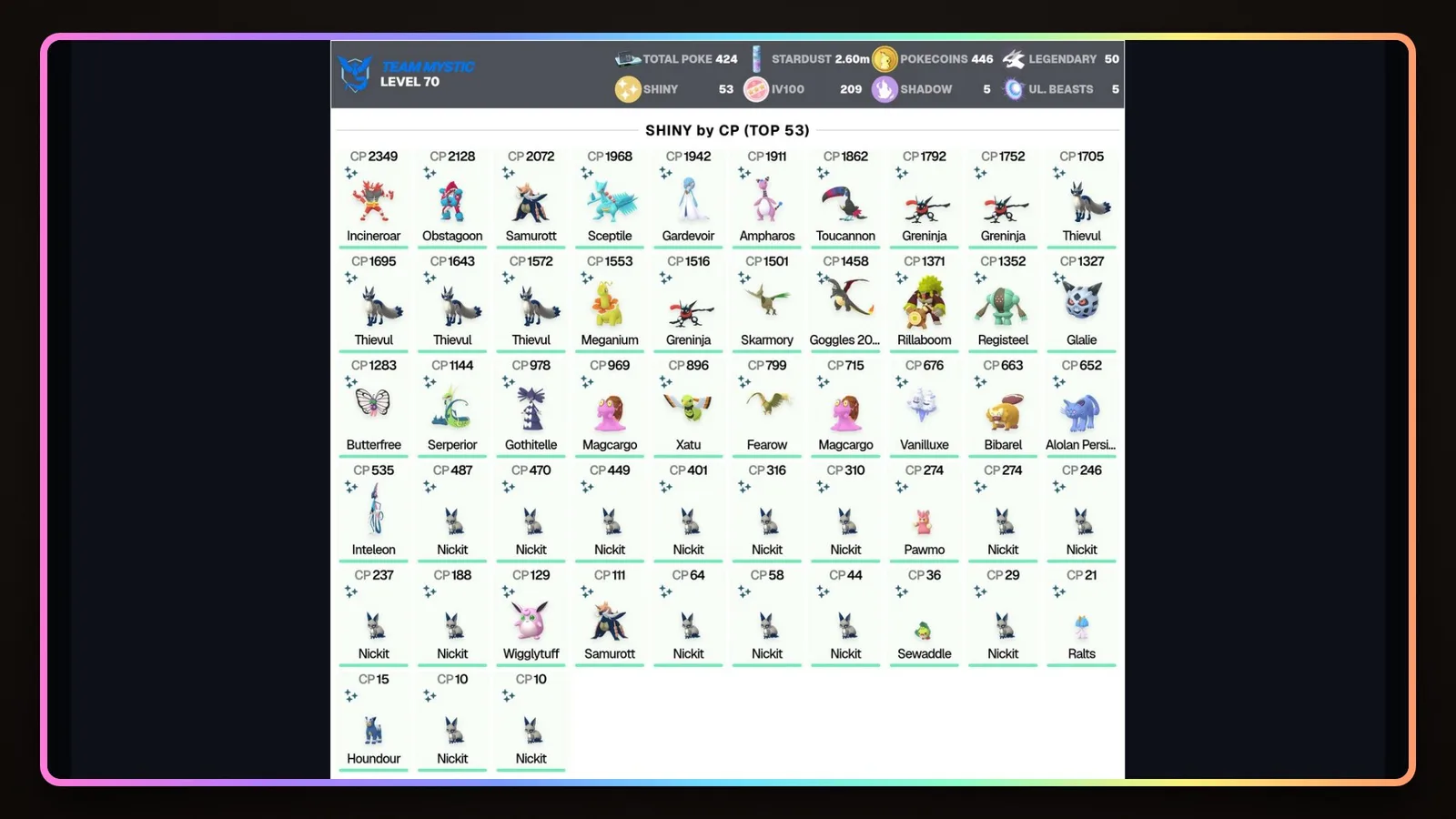1456x819 pixels.
Task: Select the "TEAM MYSTIC" title text
Action: 428,66
